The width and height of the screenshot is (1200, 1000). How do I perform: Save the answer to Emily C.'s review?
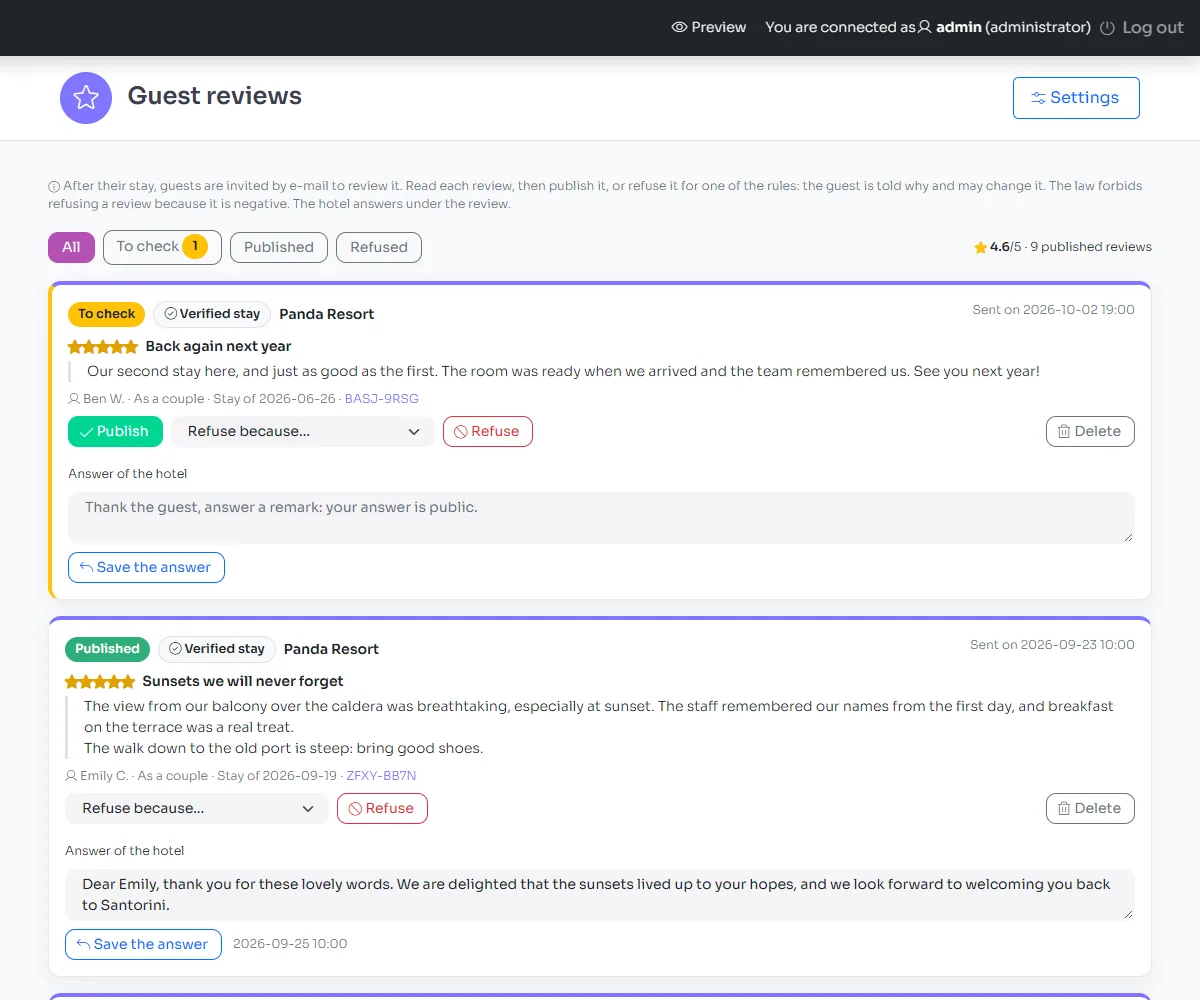coord(143,944)
